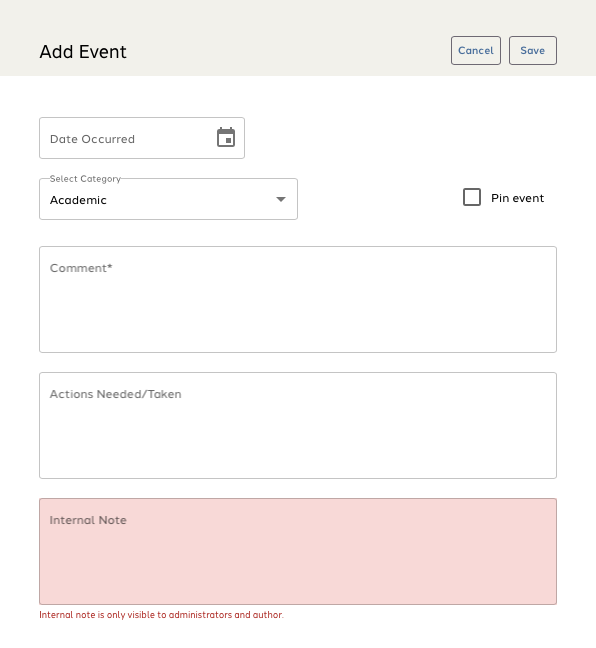Open the category combo box showing Academic
The height and width of the screenshot is (648, 596).
(x=168, y=199)
